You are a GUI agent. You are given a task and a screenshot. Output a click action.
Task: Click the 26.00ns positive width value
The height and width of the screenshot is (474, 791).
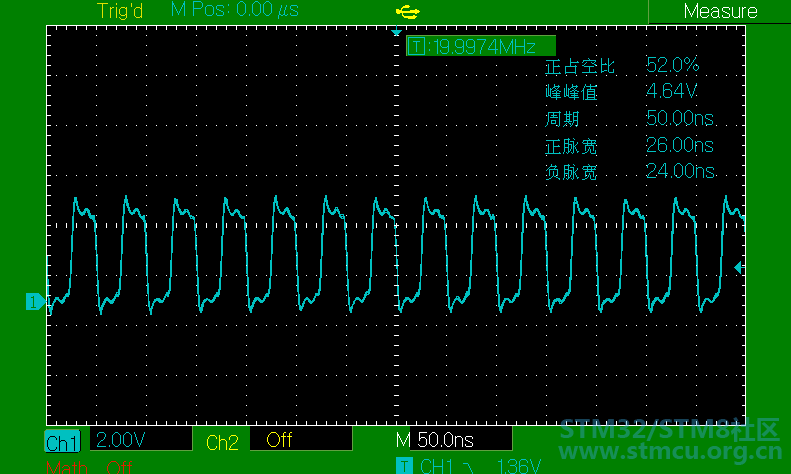click(680, 145)
